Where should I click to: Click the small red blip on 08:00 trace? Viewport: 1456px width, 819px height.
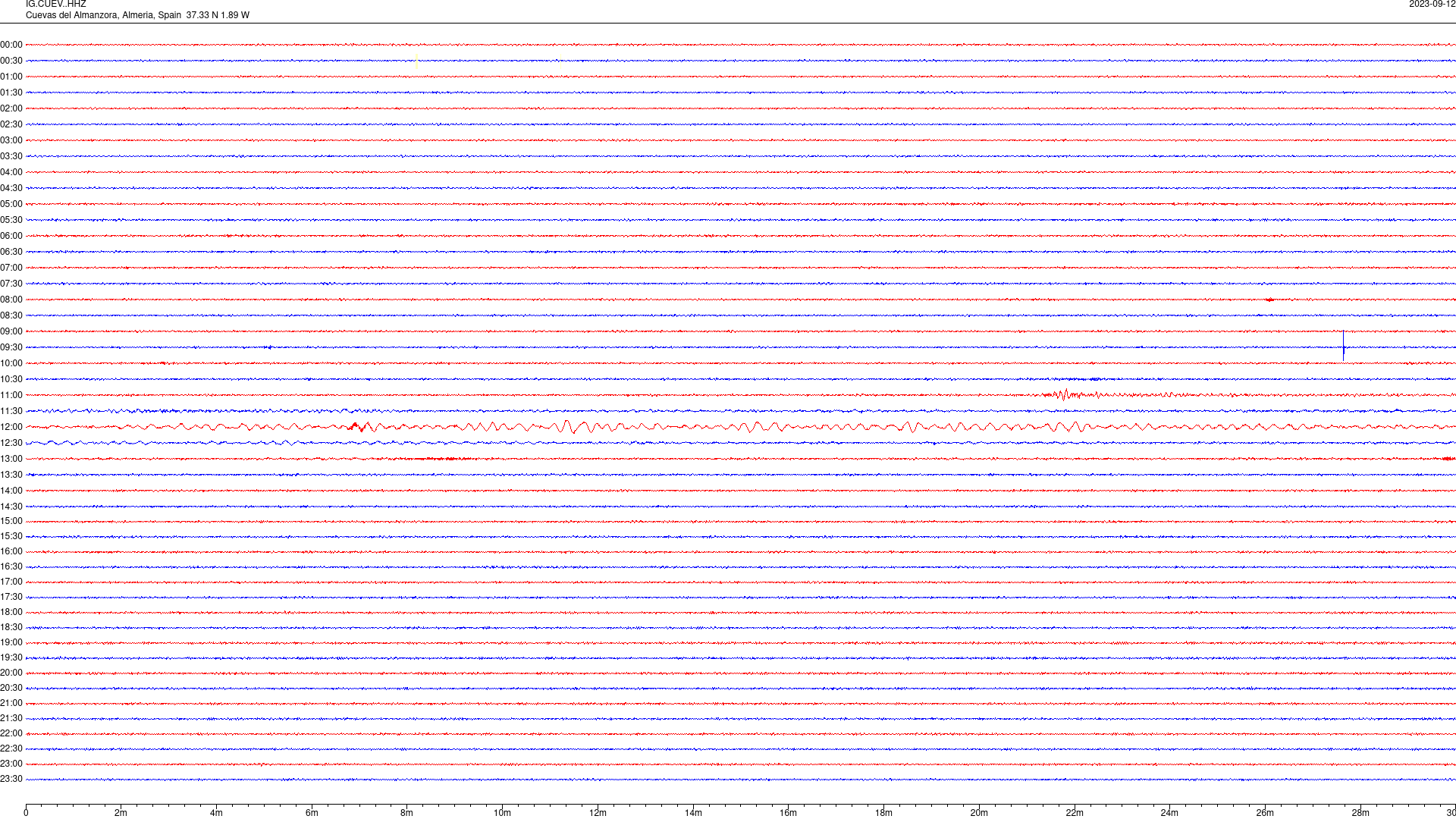click(x=1270, y=300)
